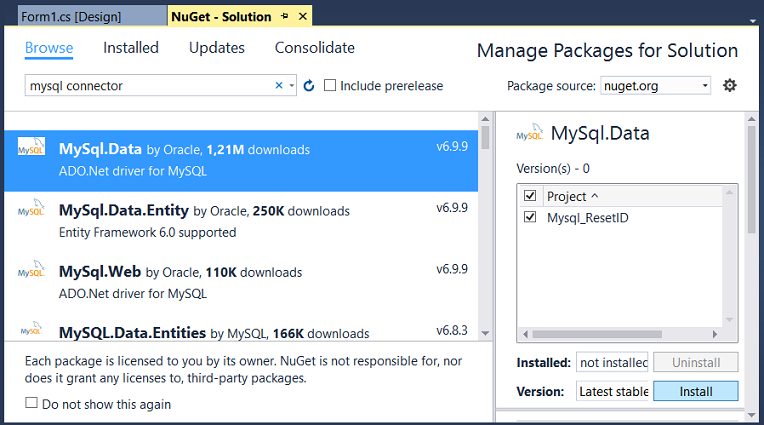The image size is (764, 425).
Task: Click the MySql.Data.Entity package logo
Action: coord(31,208)
